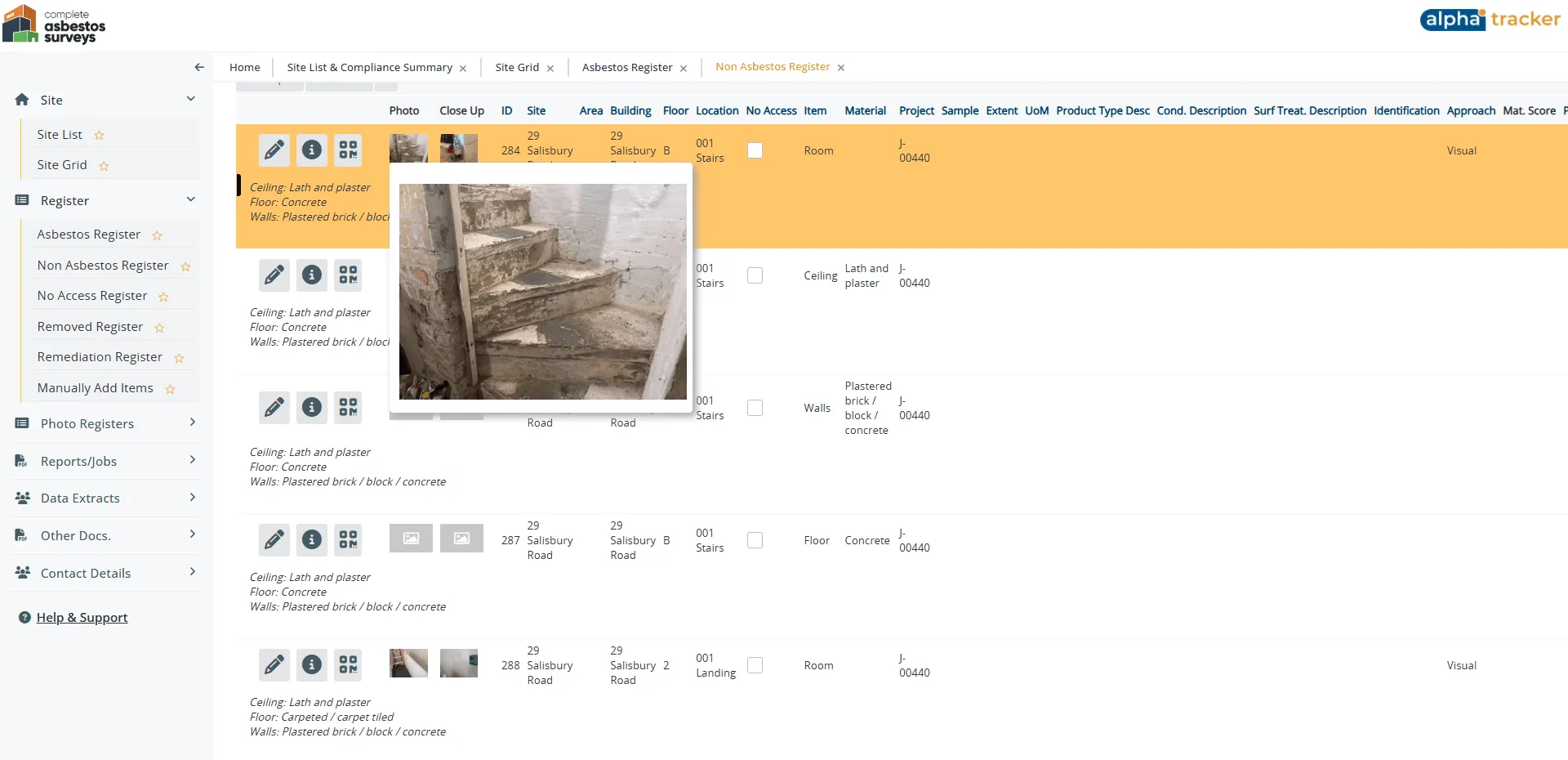Click the Complete Asbestos Surveys logo
The height and width of the screenshot is (760, 1568).
point(55,25)
